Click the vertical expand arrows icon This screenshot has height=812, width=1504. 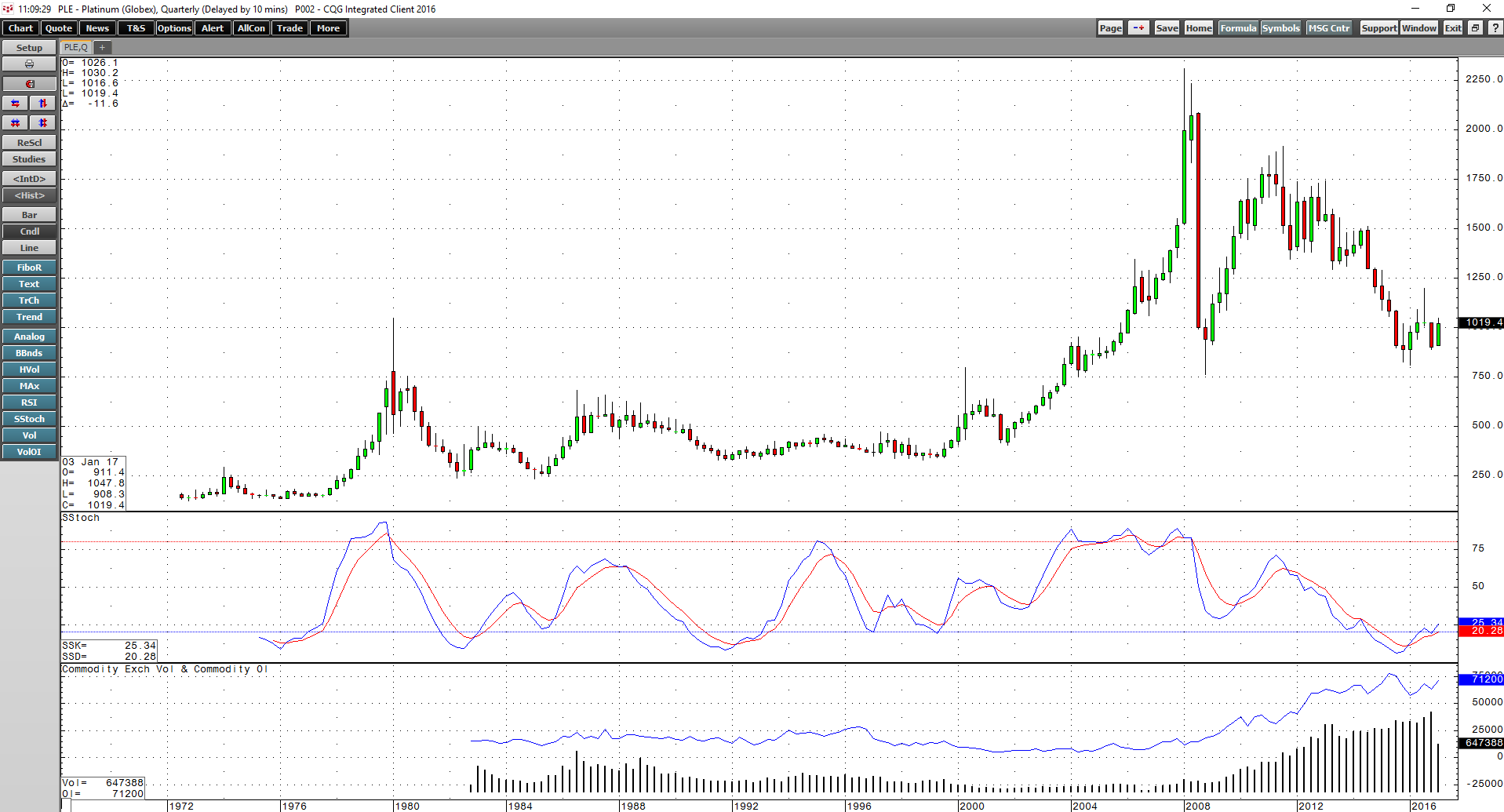(43, 104)
